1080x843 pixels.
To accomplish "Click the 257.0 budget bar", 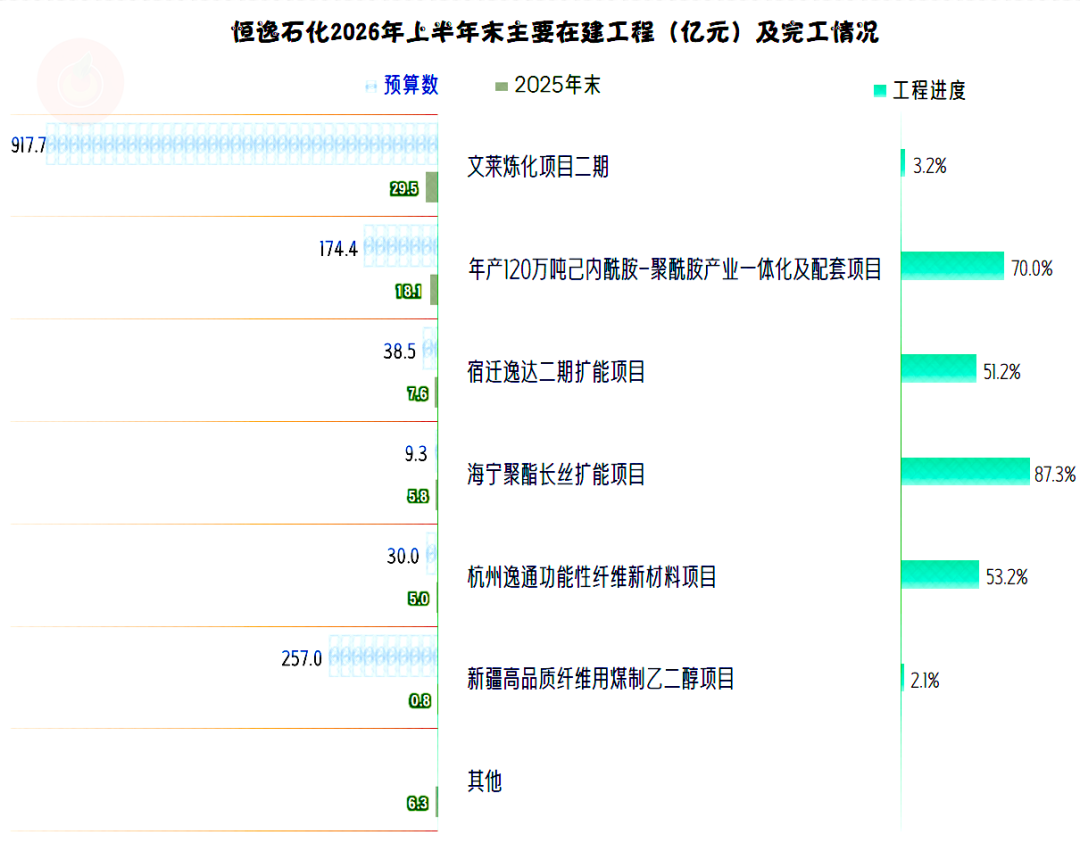I will (x=383, y=656).
